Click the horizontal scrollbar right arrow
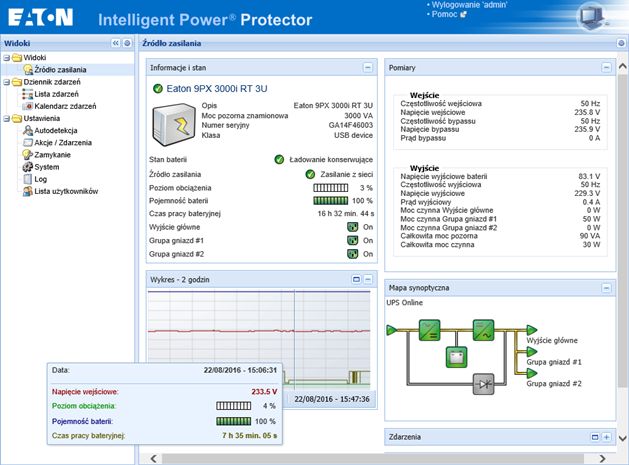 click(602, 459)
